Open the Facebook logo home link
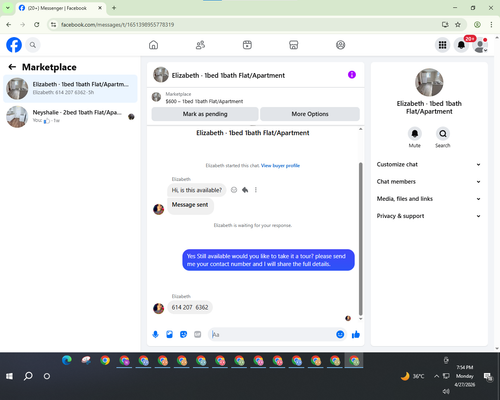This screenshot has height=400, width=500. (14, 45)
